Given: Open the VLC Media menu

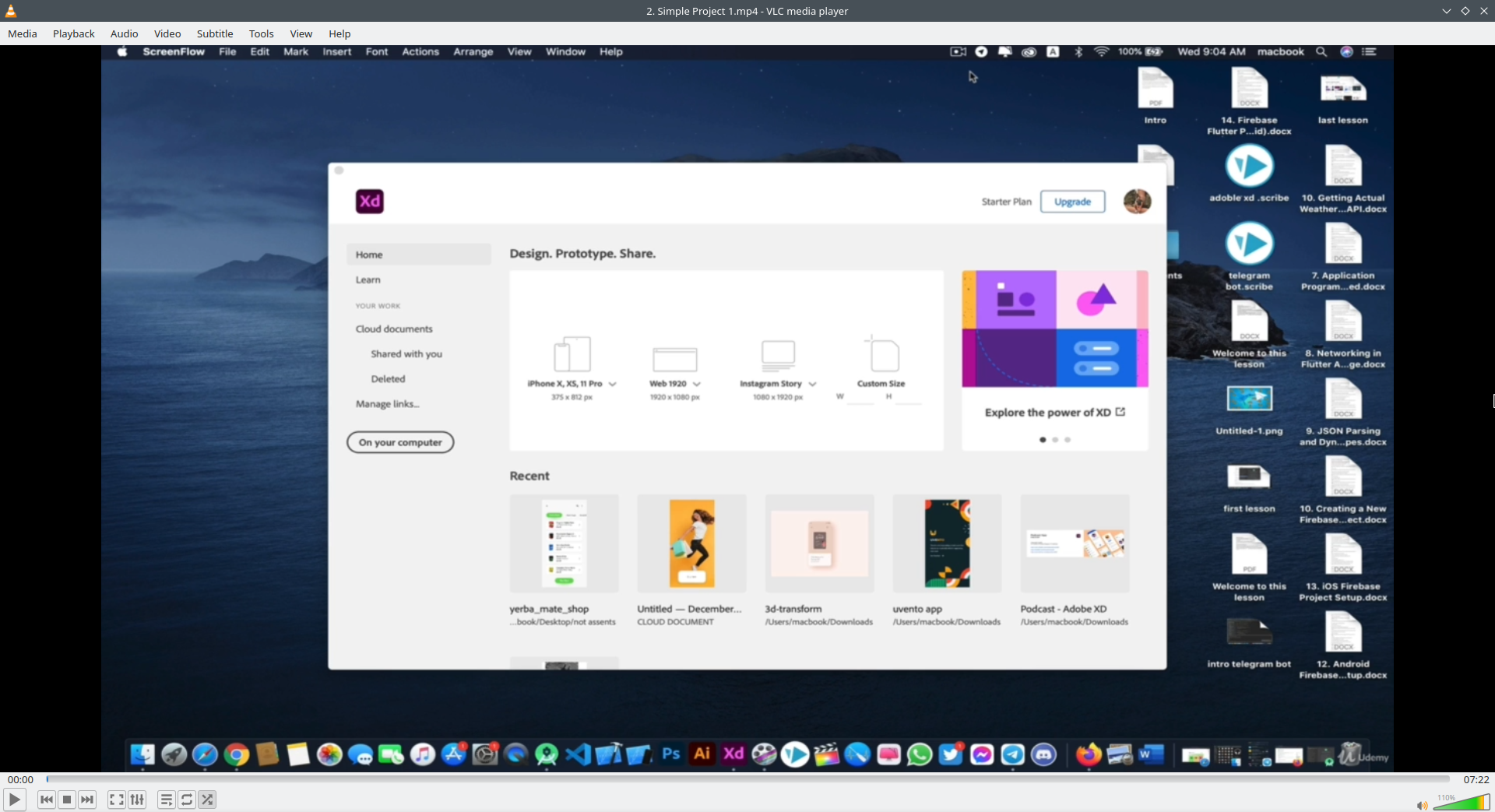Looking at the screenshot, I should pyautogui.click(x=23, y=33).
